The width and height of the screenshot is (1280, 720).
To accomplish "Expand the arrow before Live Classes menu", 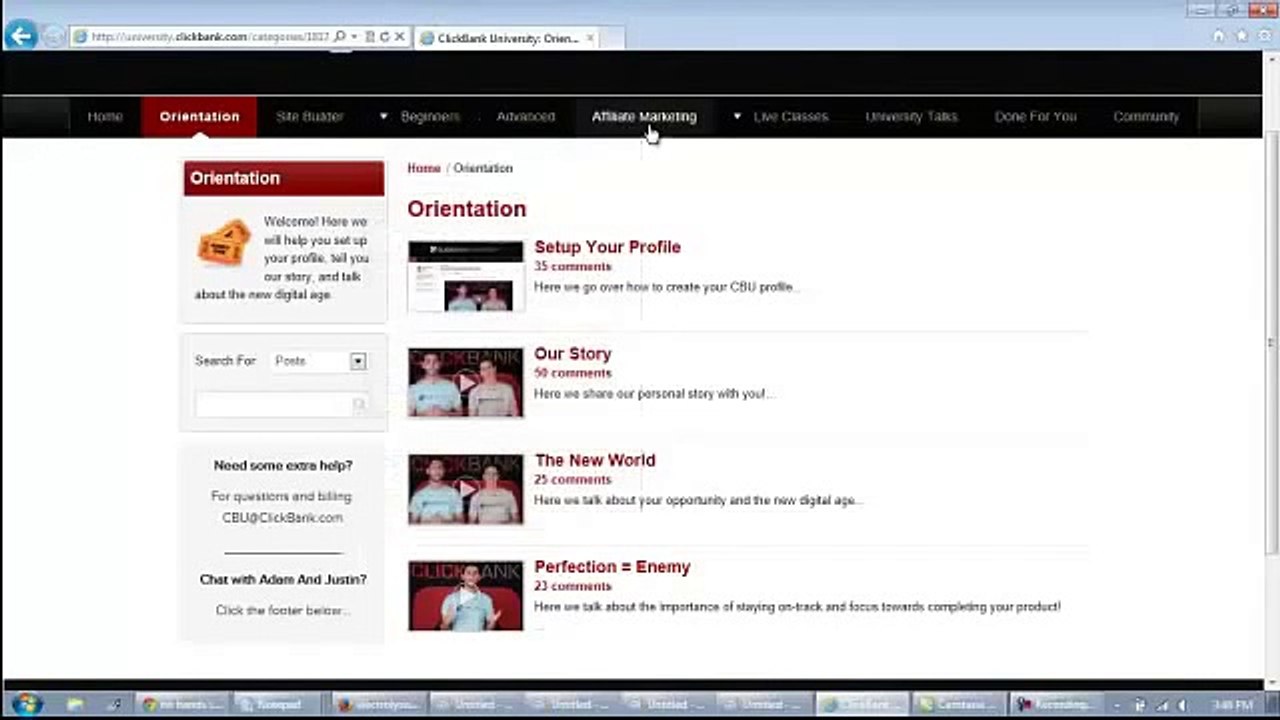I will point(737,117).
